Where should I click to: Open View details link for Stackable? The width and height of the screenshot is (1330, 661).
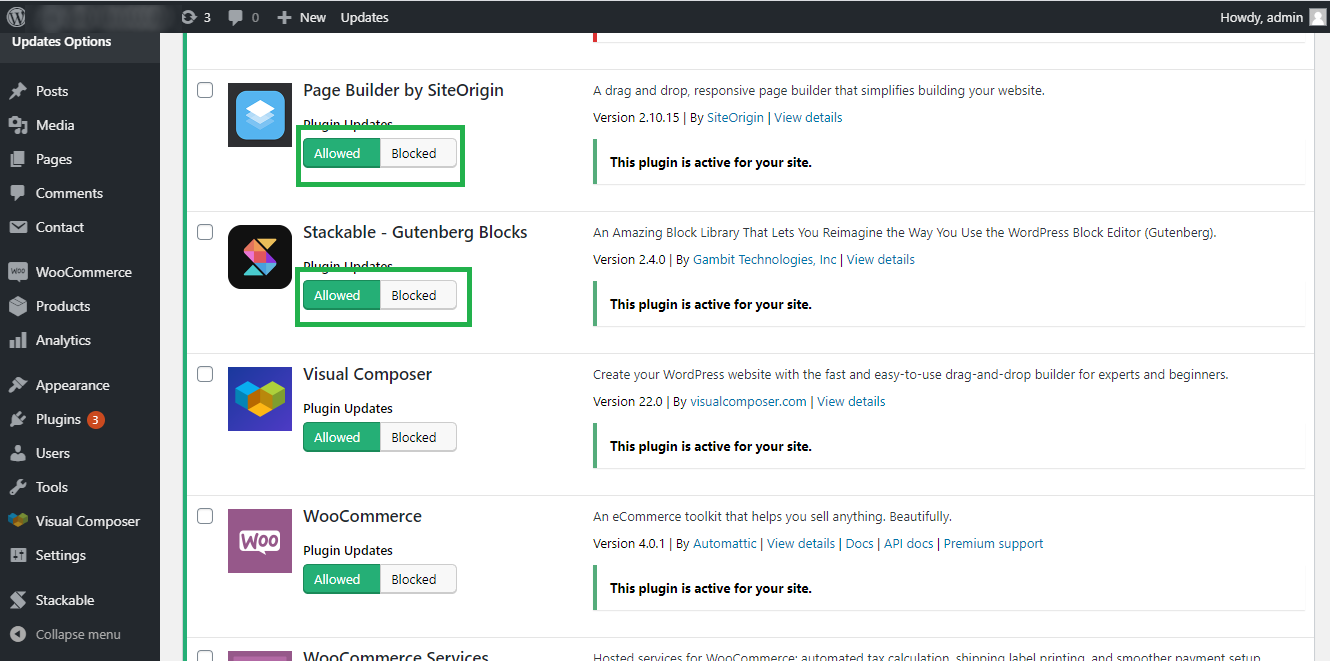coord(880,260)
